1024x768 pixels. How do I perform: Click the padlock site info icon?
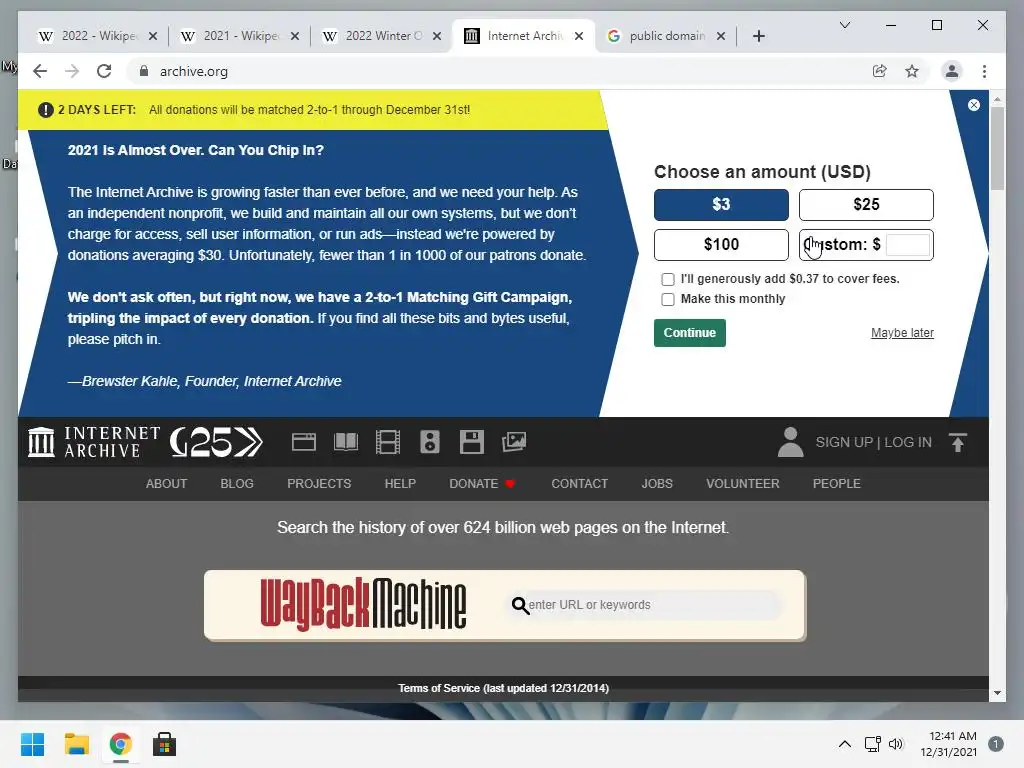144,71
